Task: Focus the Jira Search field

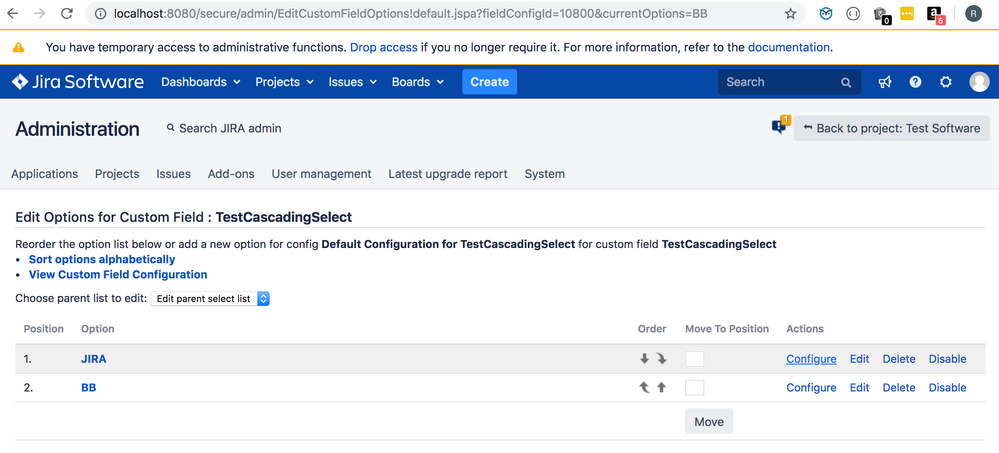Action: (789, 82)
